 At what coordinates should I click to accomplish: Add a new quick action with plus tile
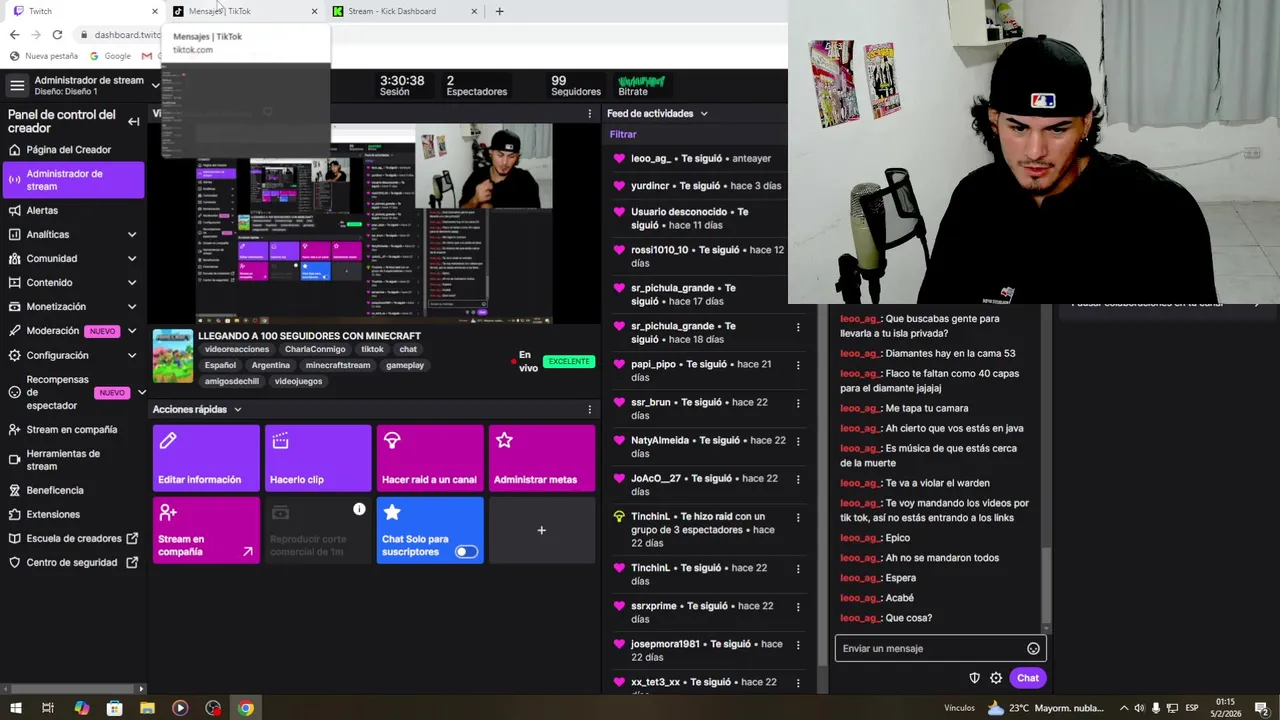[542, 530]
